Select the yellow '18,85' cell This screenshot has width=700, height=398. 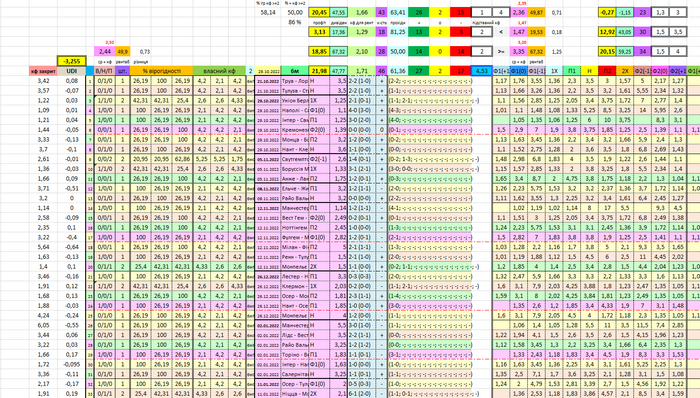(x=319, y=51)
